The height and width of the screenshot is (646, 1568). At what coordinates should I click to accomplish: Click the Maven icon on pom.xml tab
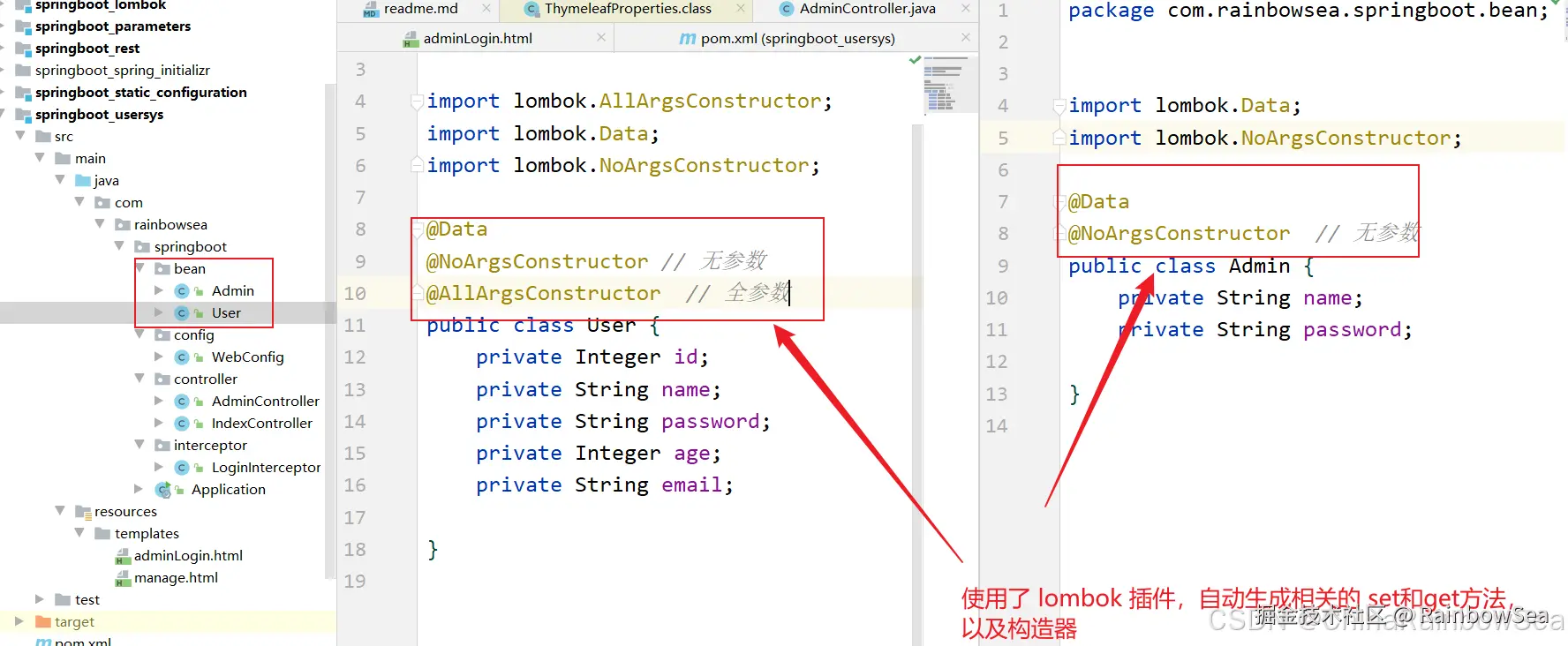(x=687, y=39)
